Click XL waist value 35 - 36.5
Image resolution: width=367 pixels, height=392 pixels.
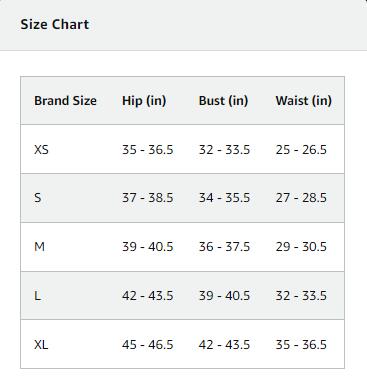301,344
